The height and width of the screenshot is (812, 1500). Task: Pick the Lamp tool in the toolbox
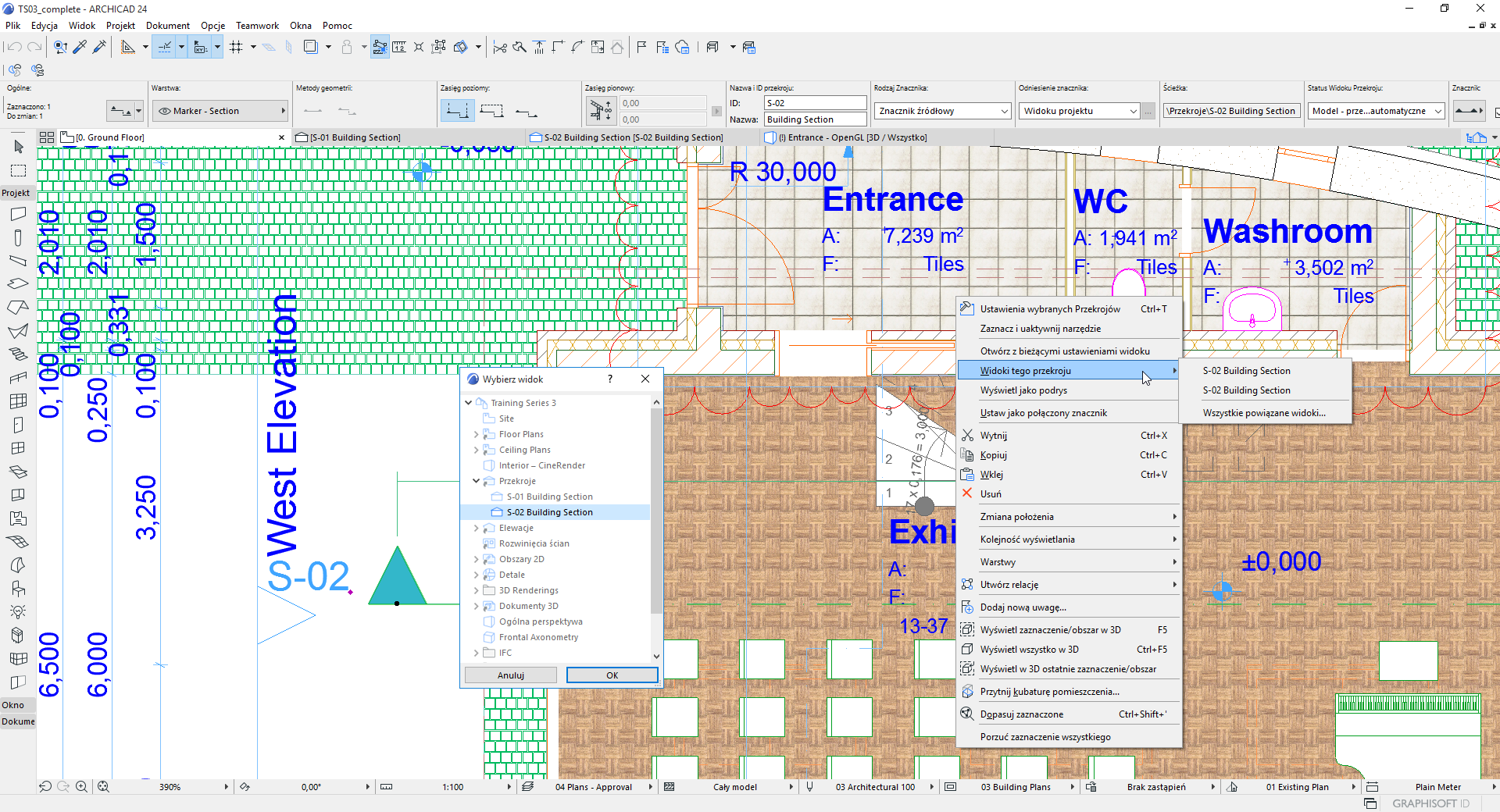tap(18, 611)
